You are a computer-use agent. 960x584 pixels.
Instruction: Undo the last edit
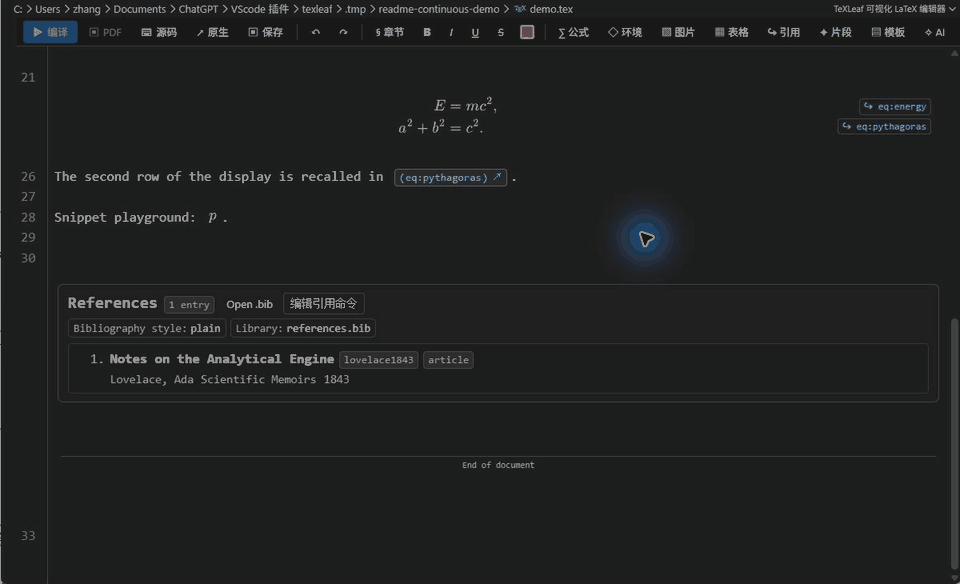[x=315, y=32]
